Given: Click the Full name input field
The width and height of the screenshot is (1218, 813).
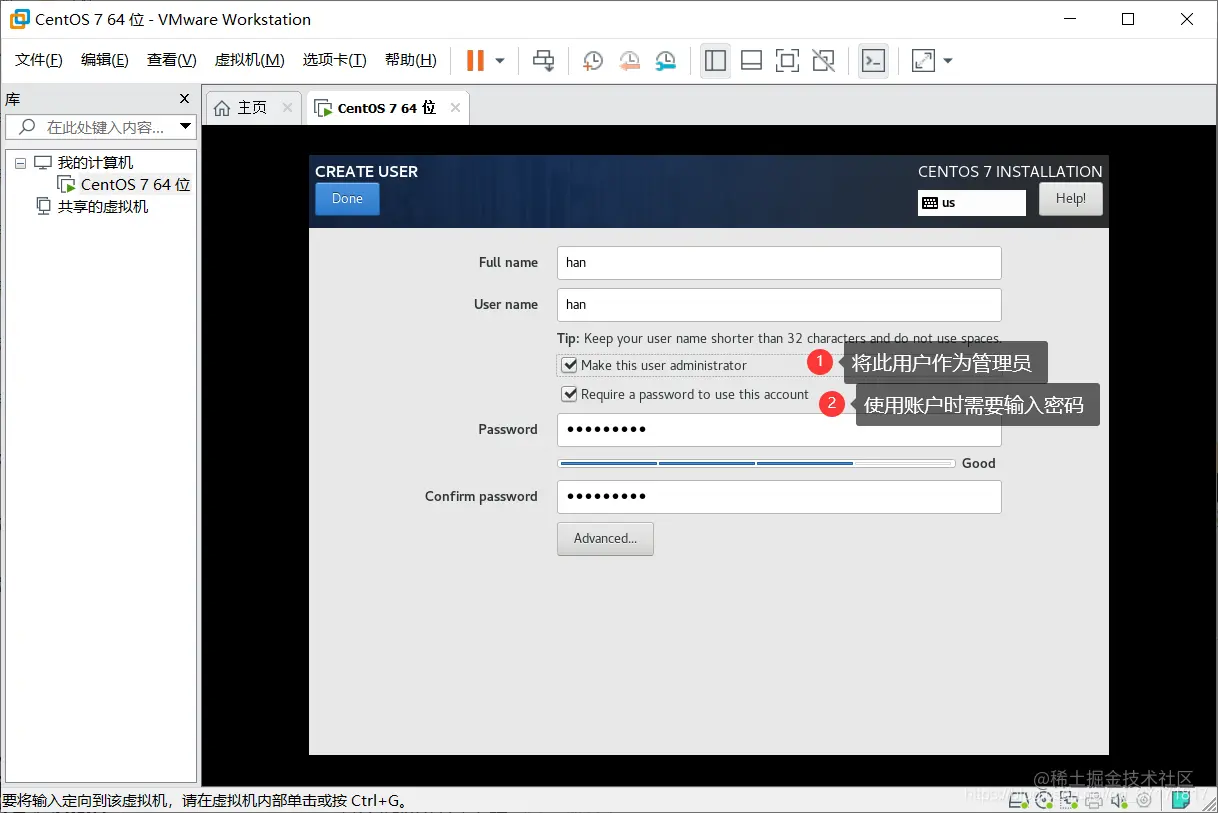Looking at the screenshot, I should pos(779,262).
